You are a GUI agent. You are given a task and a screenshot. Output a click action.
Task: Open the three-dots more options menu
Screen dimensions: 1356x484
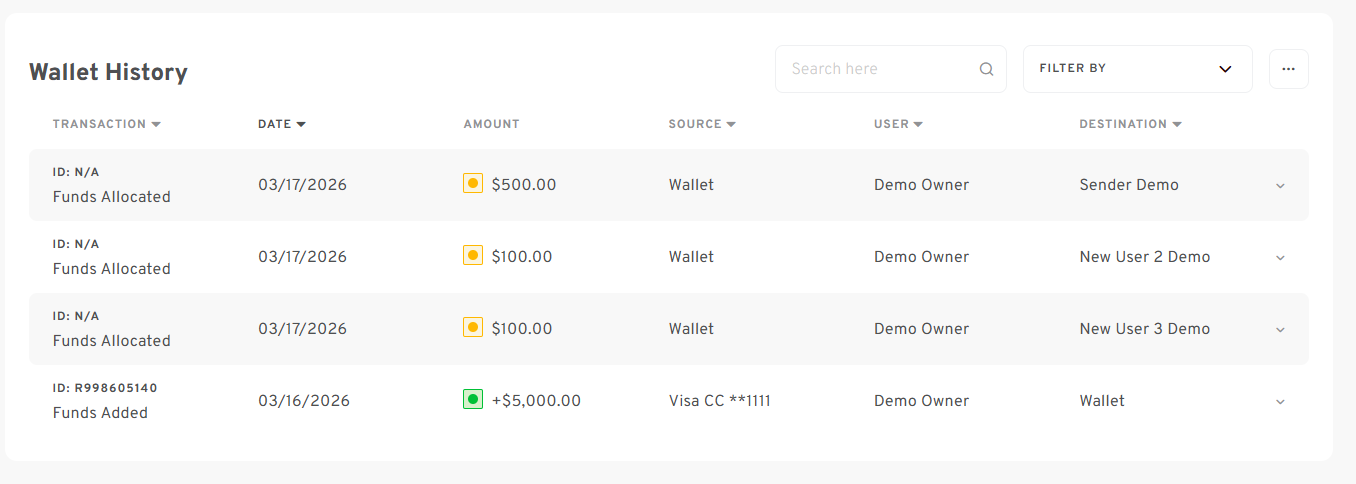point(1288,69)
